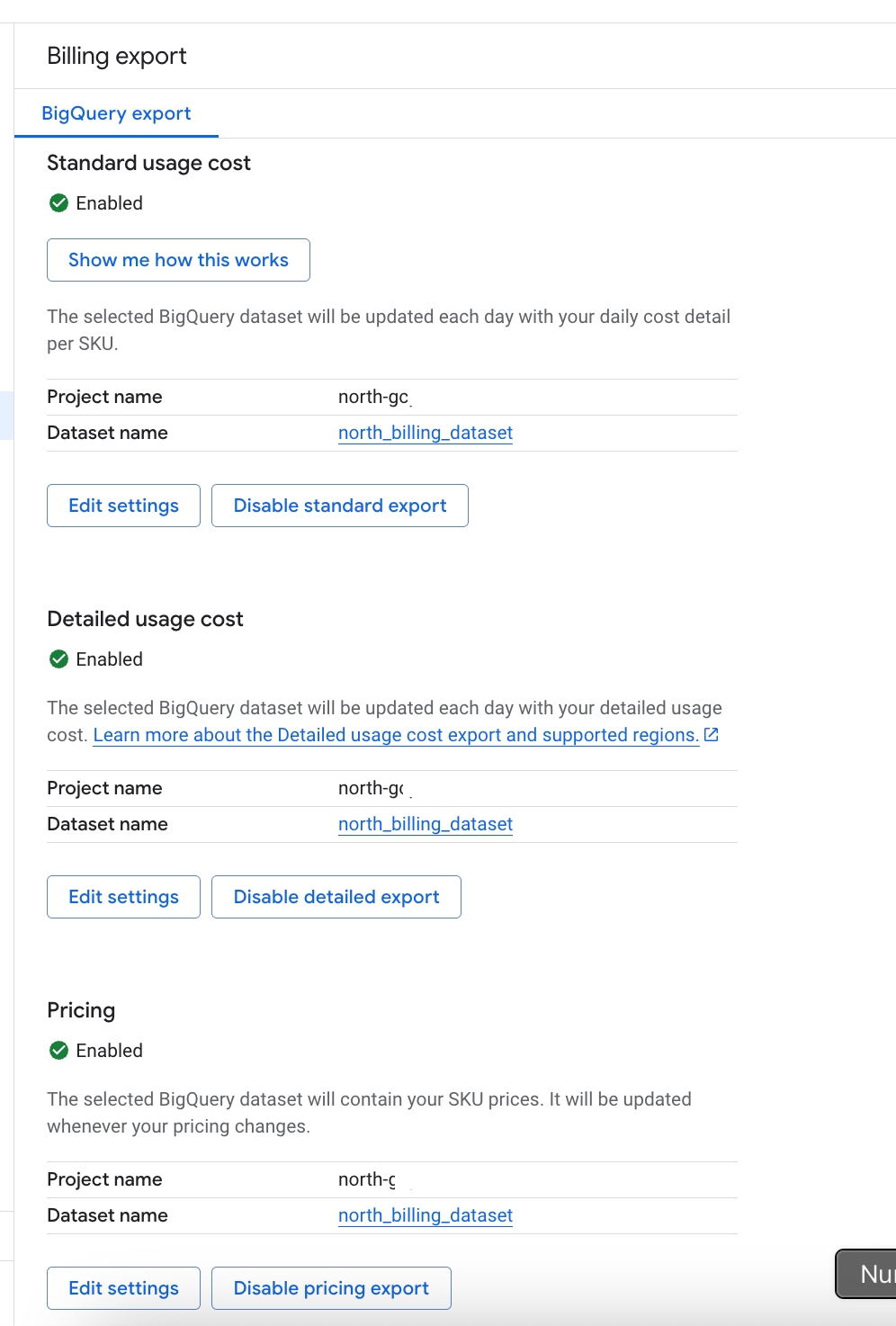Click the green check icon under Standard usage cost

click(59, 203)
